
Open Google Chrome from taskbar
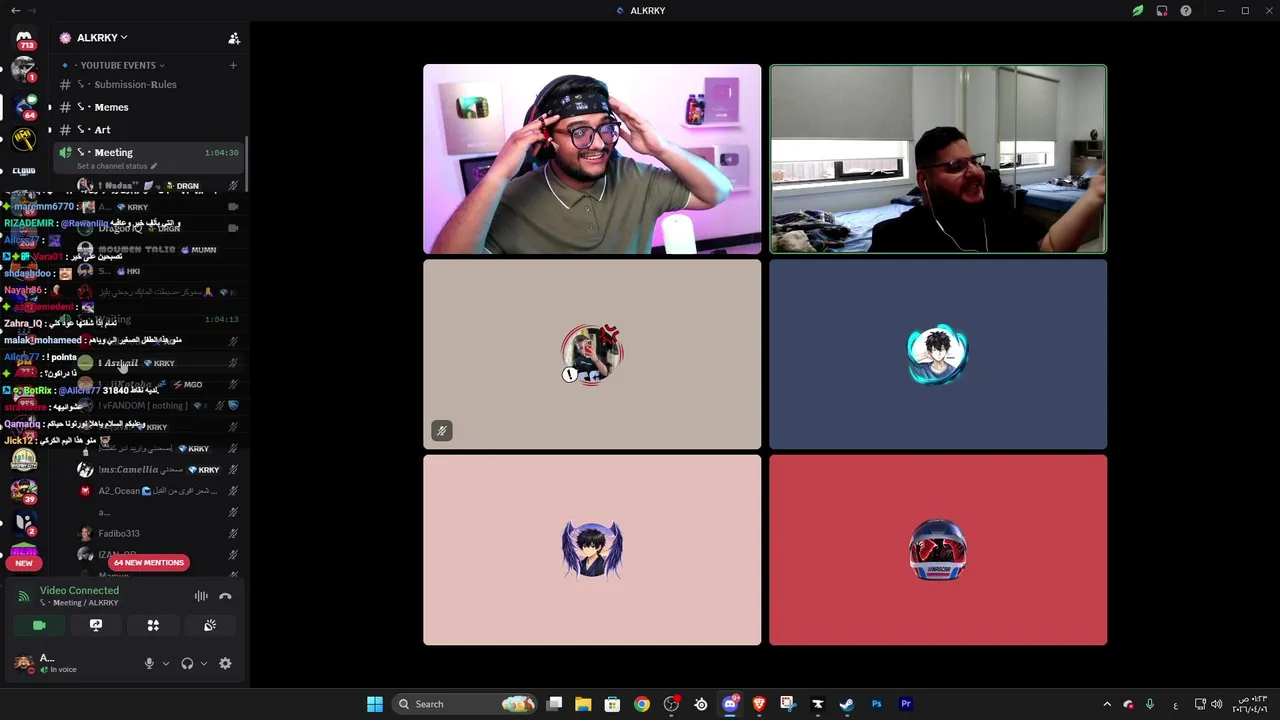[x=642, y=704]
